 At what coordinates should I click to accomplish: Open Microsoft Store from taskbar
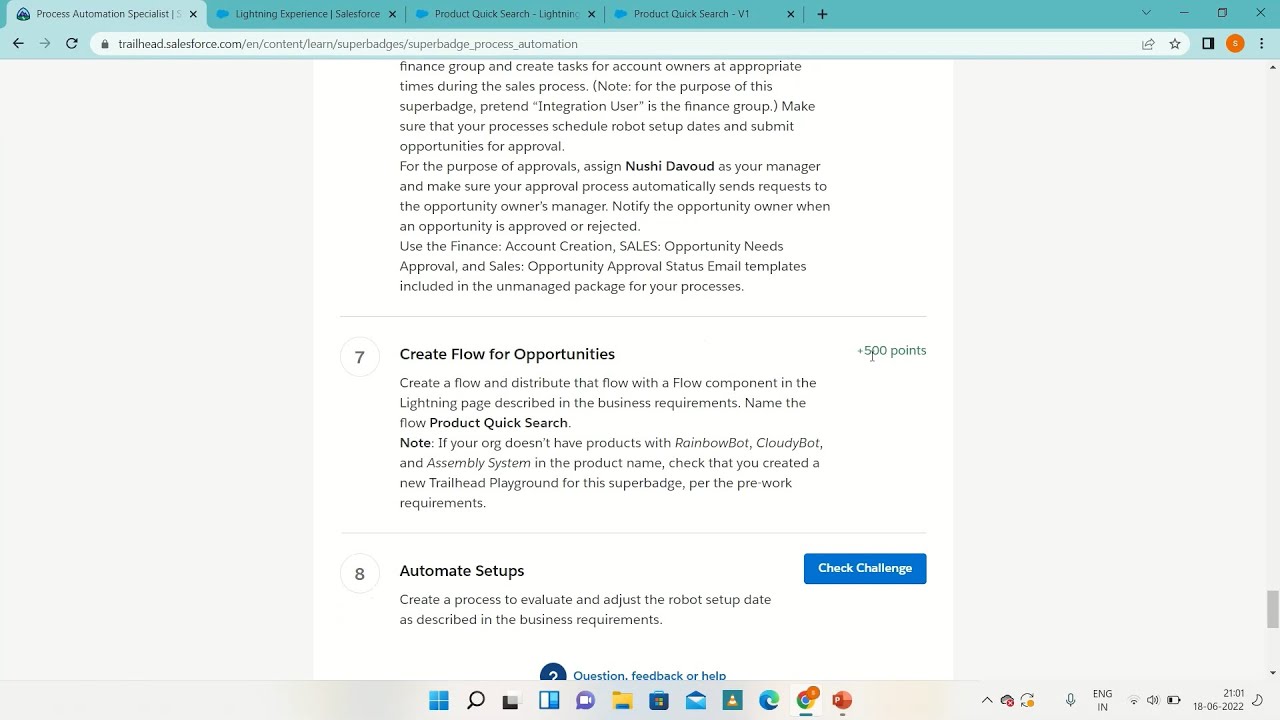coord(659,700)
